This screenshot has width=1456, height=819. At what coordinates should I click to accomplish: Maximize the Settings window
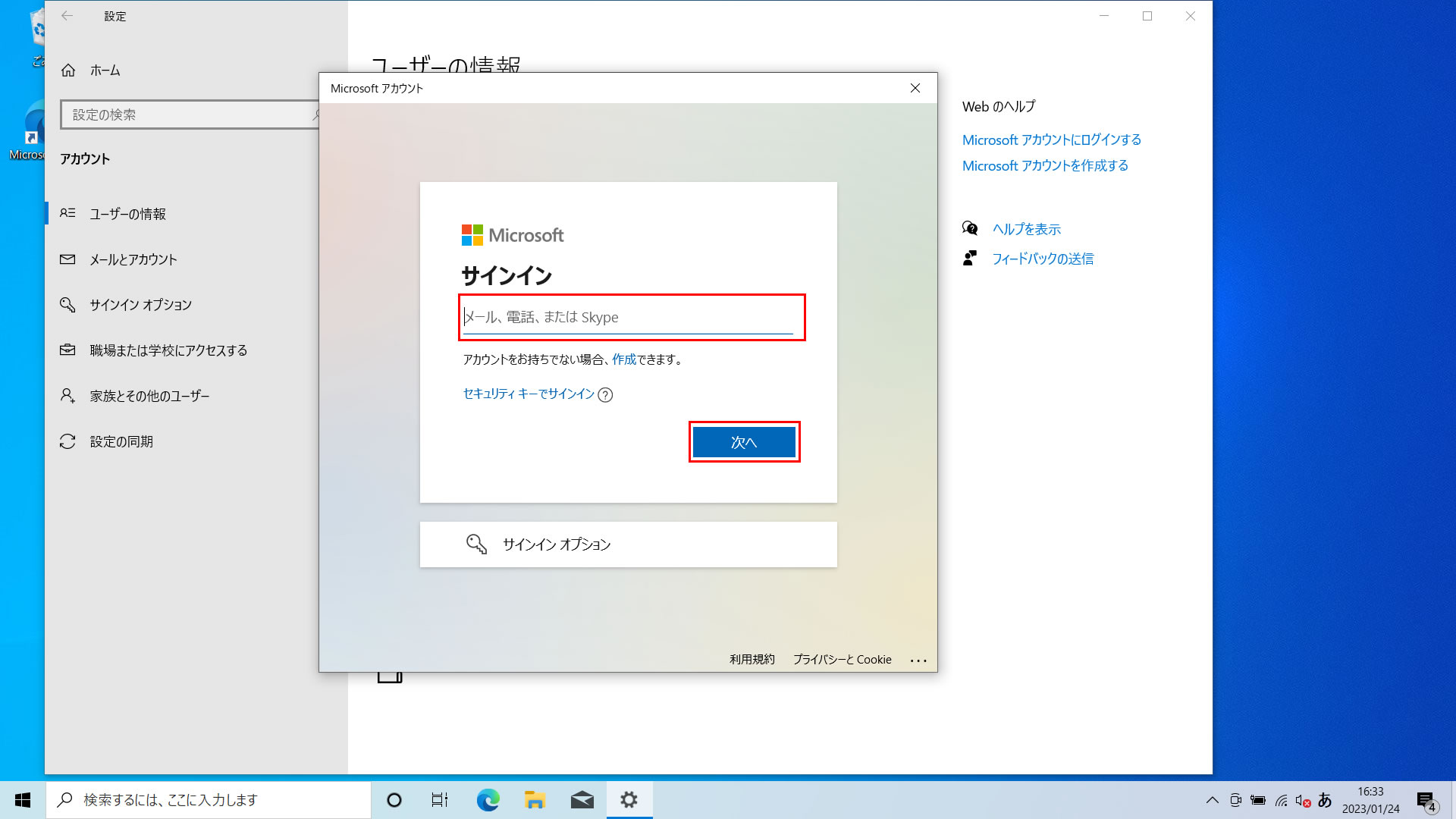[1147, 16]
